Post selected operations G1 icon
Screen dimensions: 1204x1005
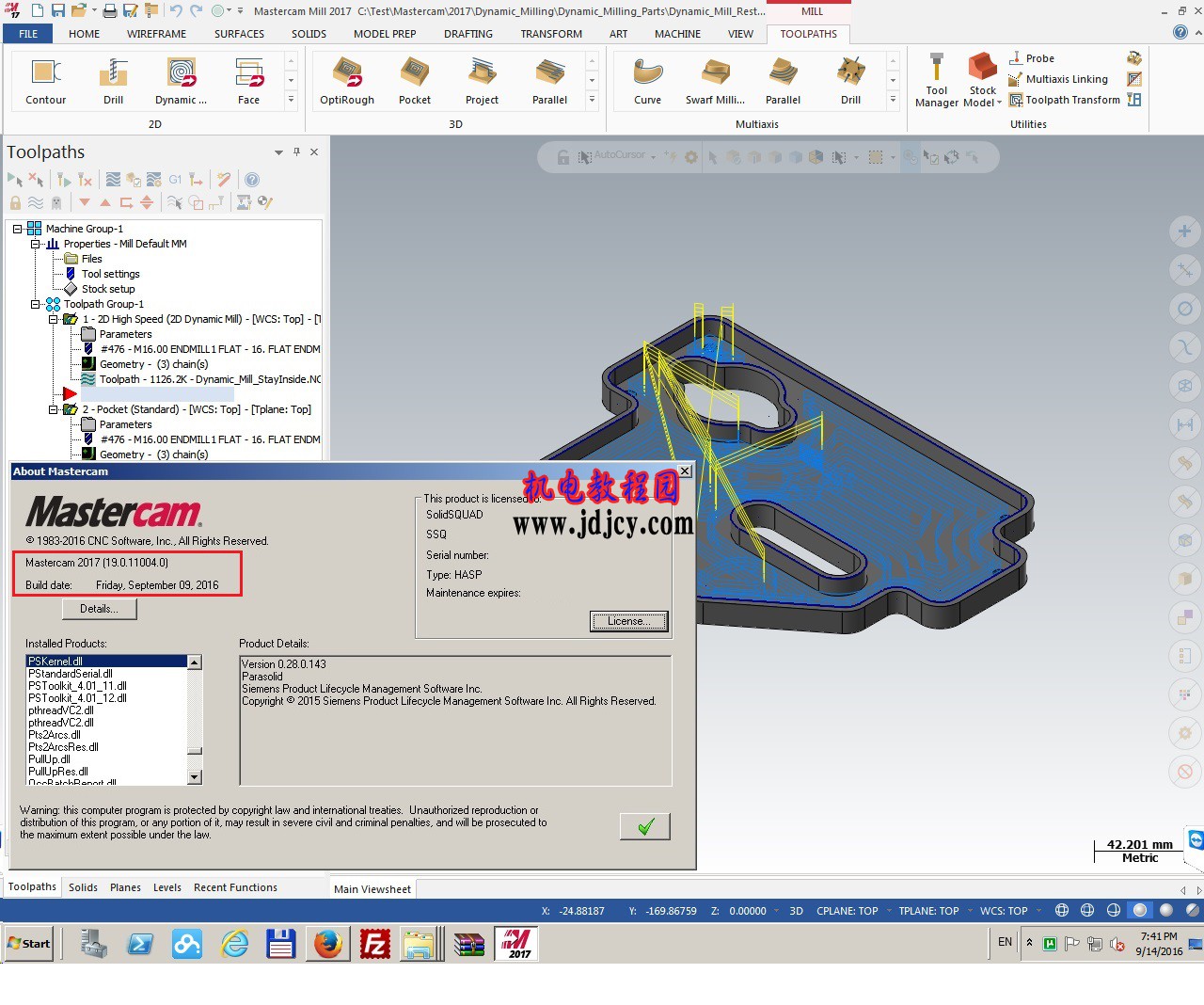coord(175,179)
